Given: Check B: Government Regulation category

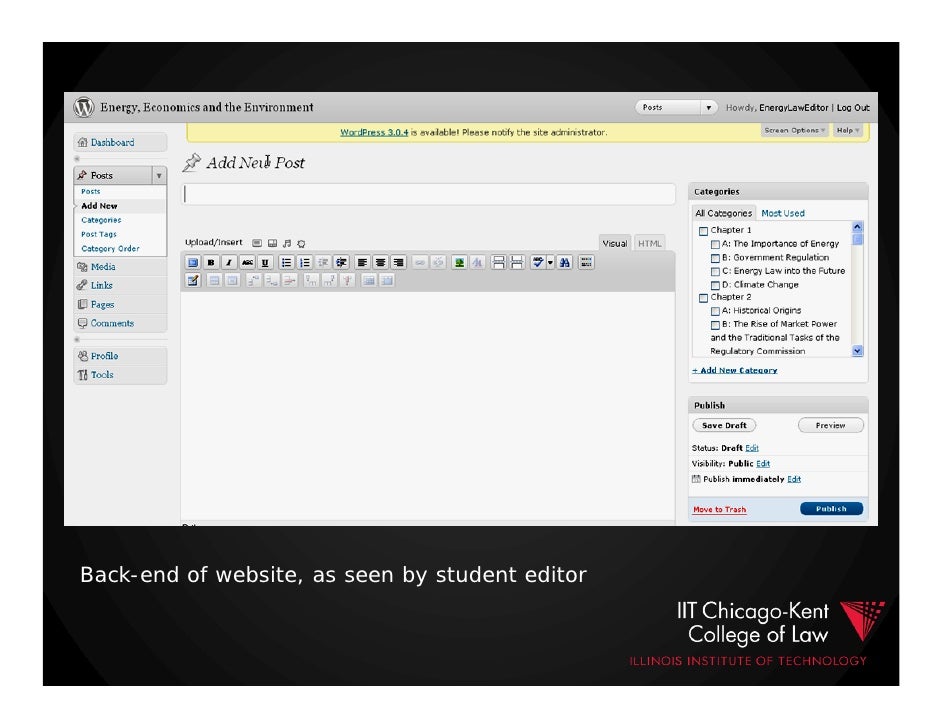Looking at the screenshot, I should [x=715, y=258].
